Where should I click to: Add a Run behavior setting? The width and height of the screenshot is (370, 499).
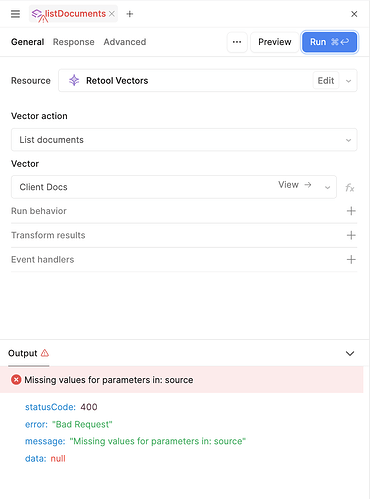(x=351, y=211)
